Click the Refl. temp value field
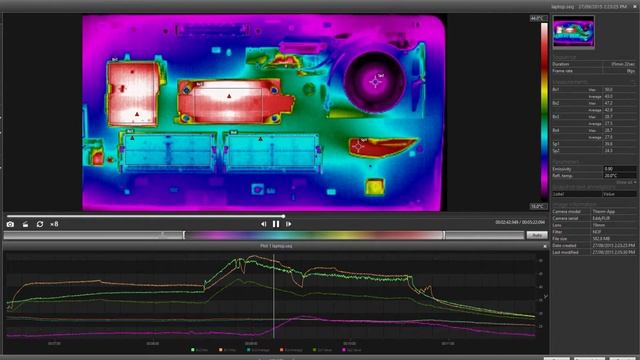 [619, 176]
